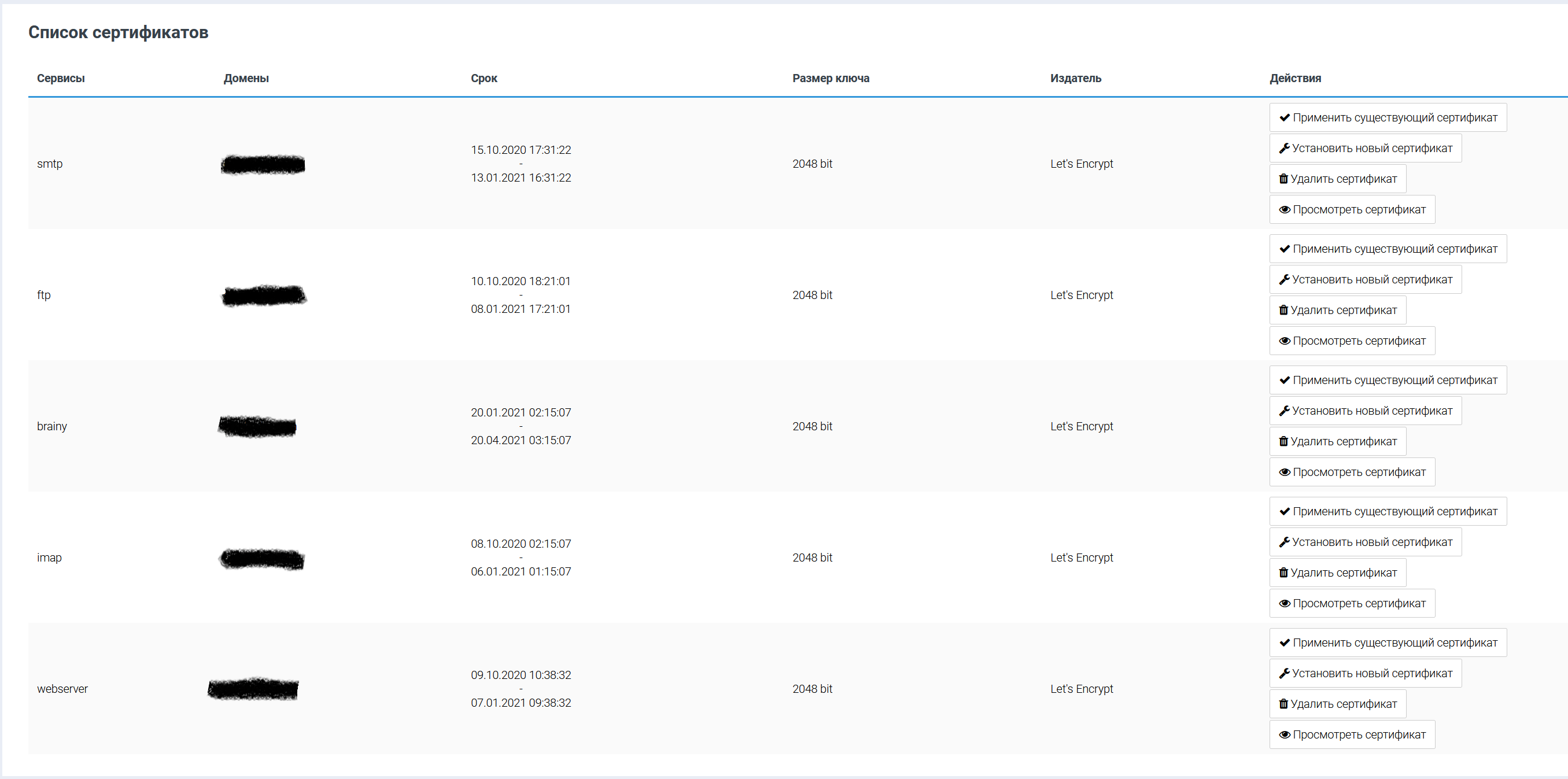Click the Издатель column header
Screen dimensions: 1568x779
pos(1076,78)
